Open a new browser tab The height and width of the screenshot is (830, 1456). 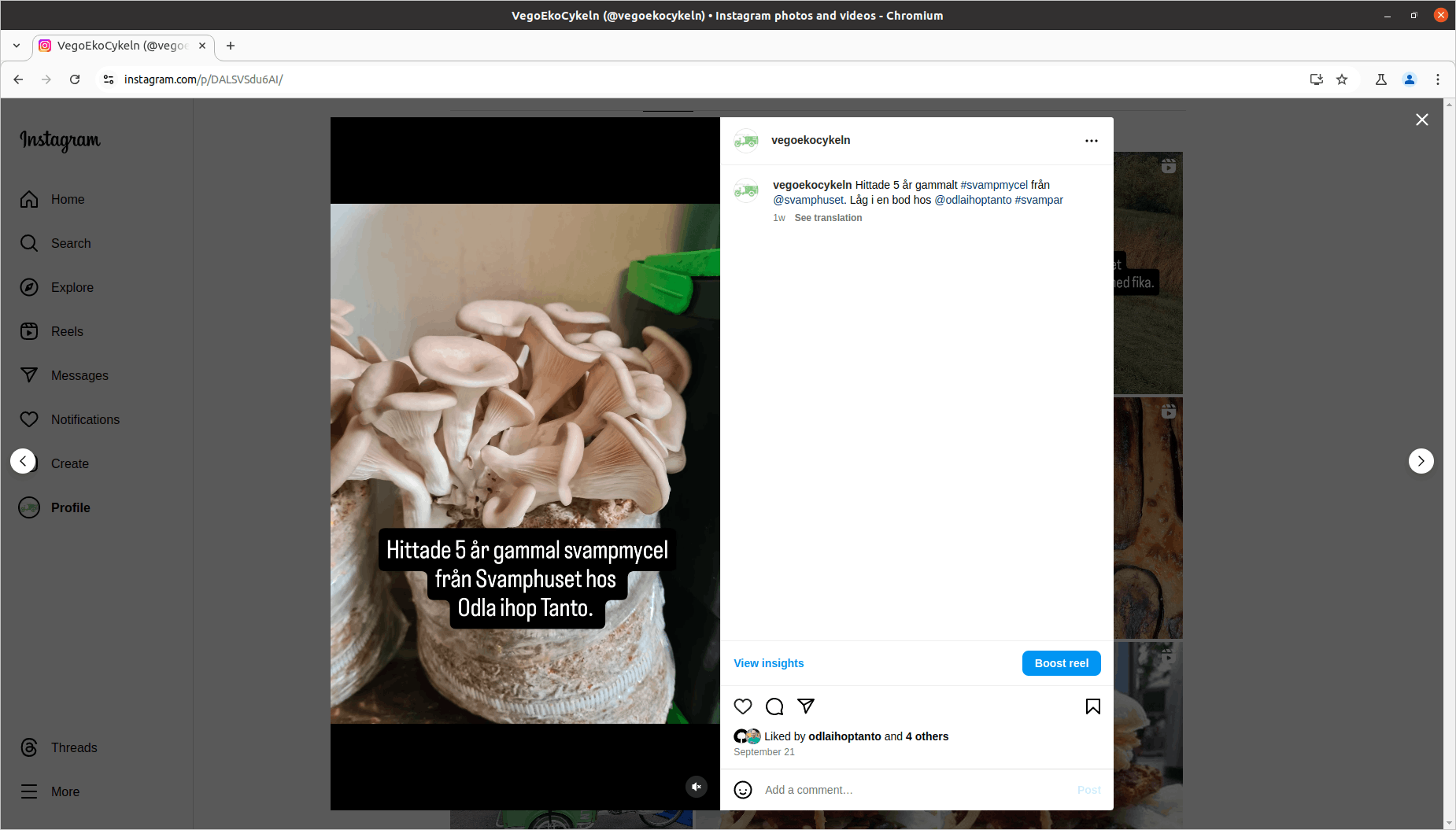231,46
